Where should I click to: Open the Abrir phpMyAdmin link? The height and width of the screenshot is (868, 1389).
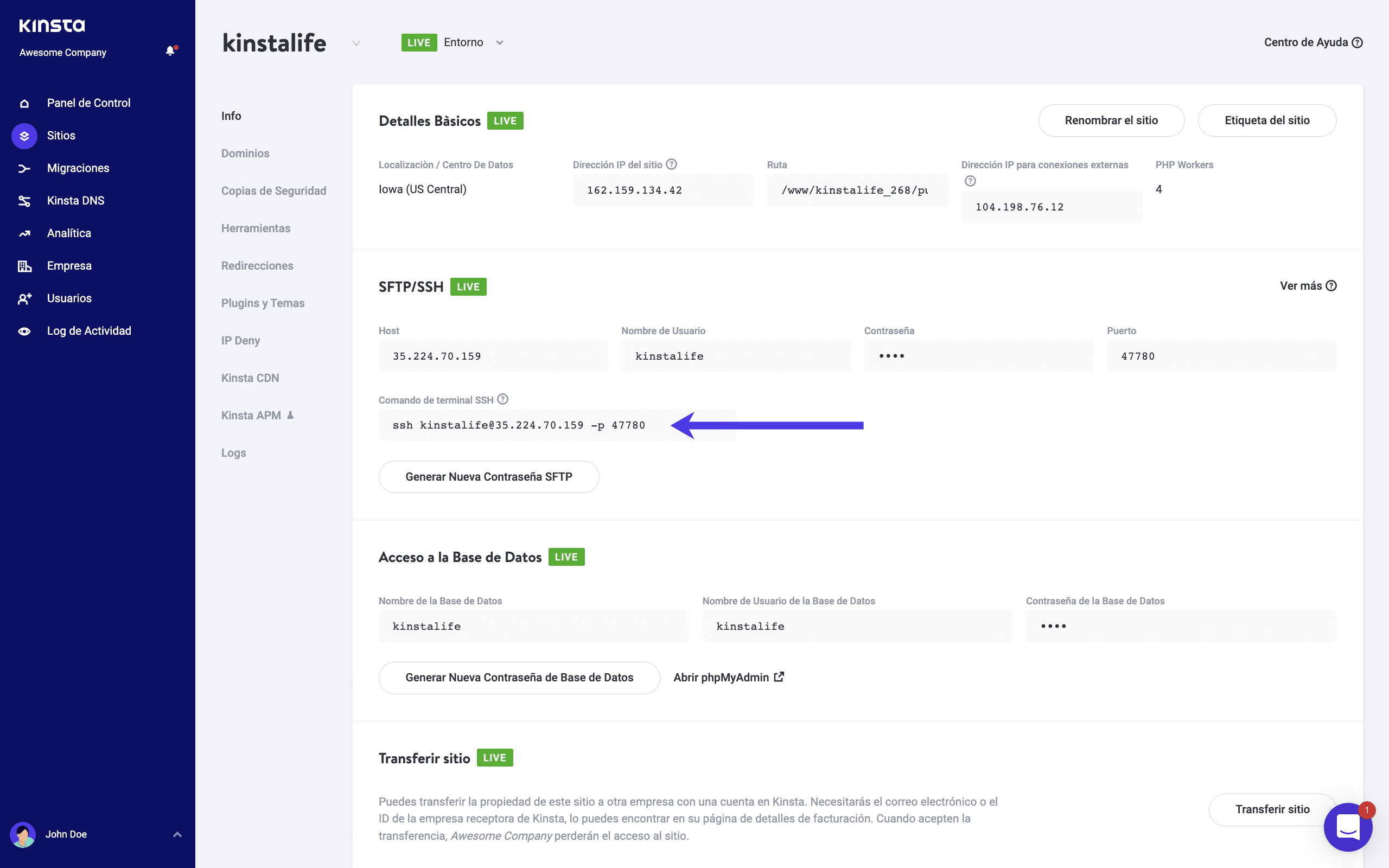tap(728, 678)
